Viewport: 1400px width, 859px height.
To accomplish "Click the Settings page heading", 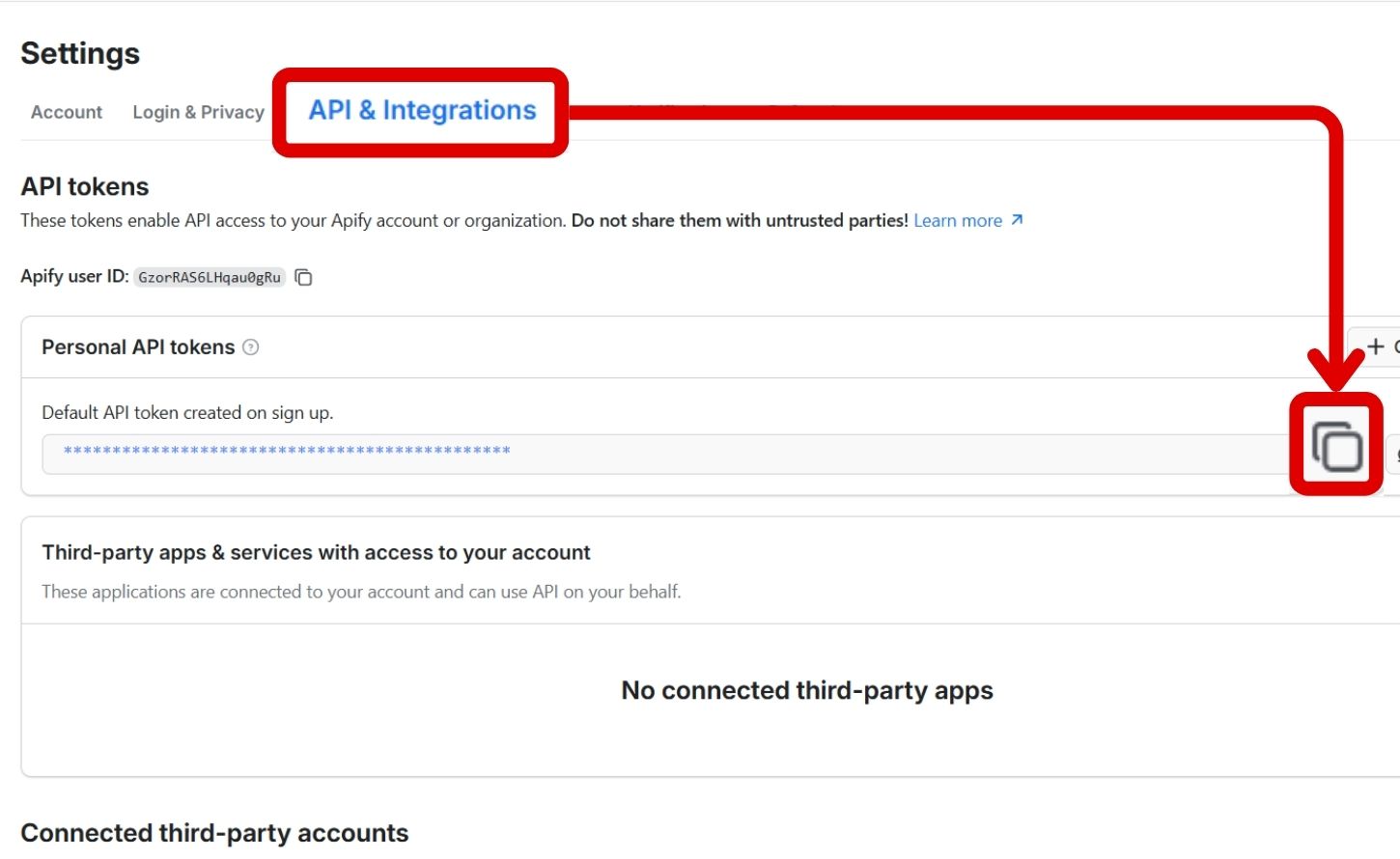I will point(80,53).
